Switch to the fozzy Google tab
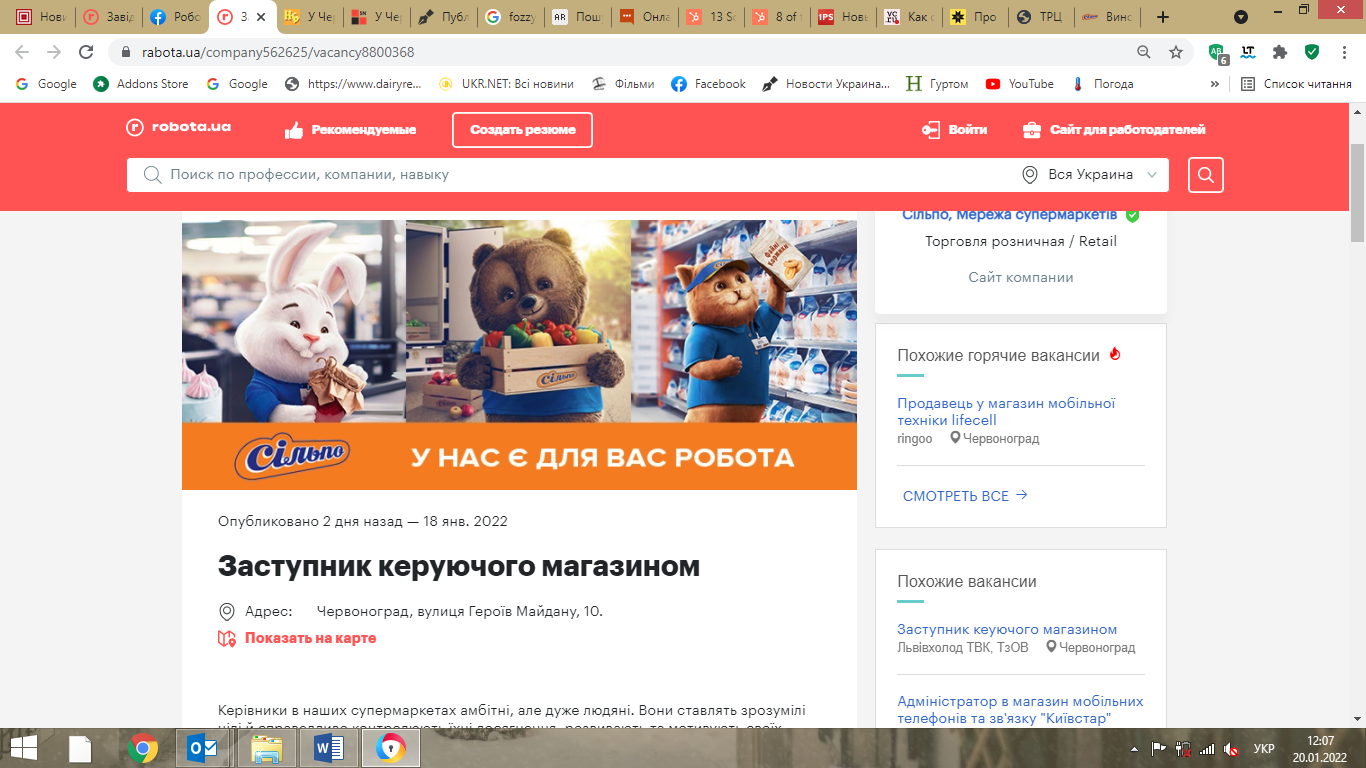 [508, 17]
